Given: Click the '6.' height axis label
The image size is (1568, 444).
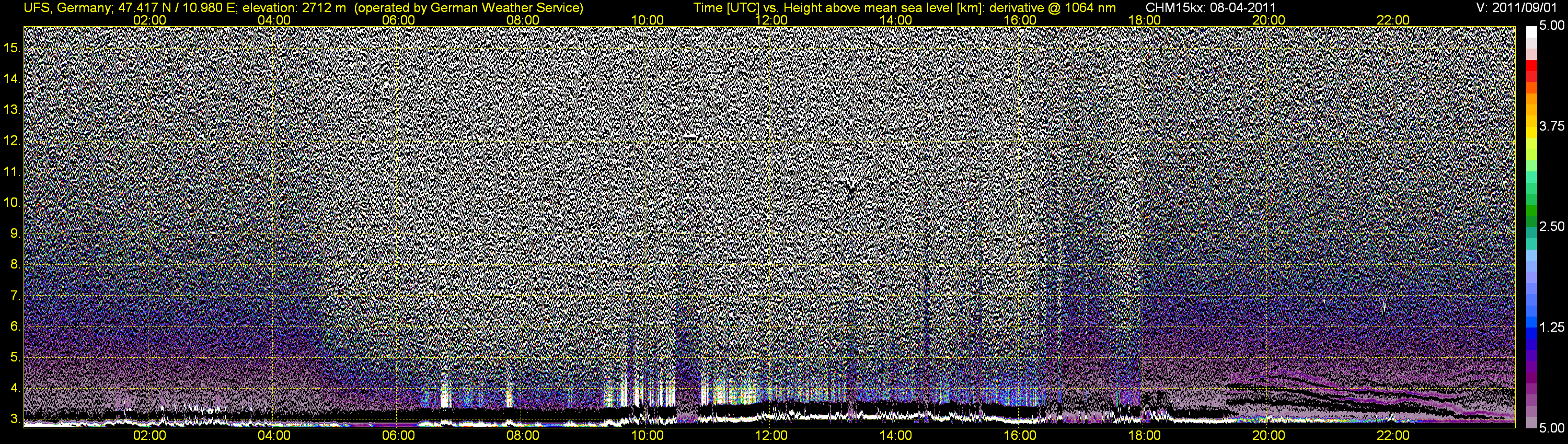Looking at the screenshot, I should (15, 326).
